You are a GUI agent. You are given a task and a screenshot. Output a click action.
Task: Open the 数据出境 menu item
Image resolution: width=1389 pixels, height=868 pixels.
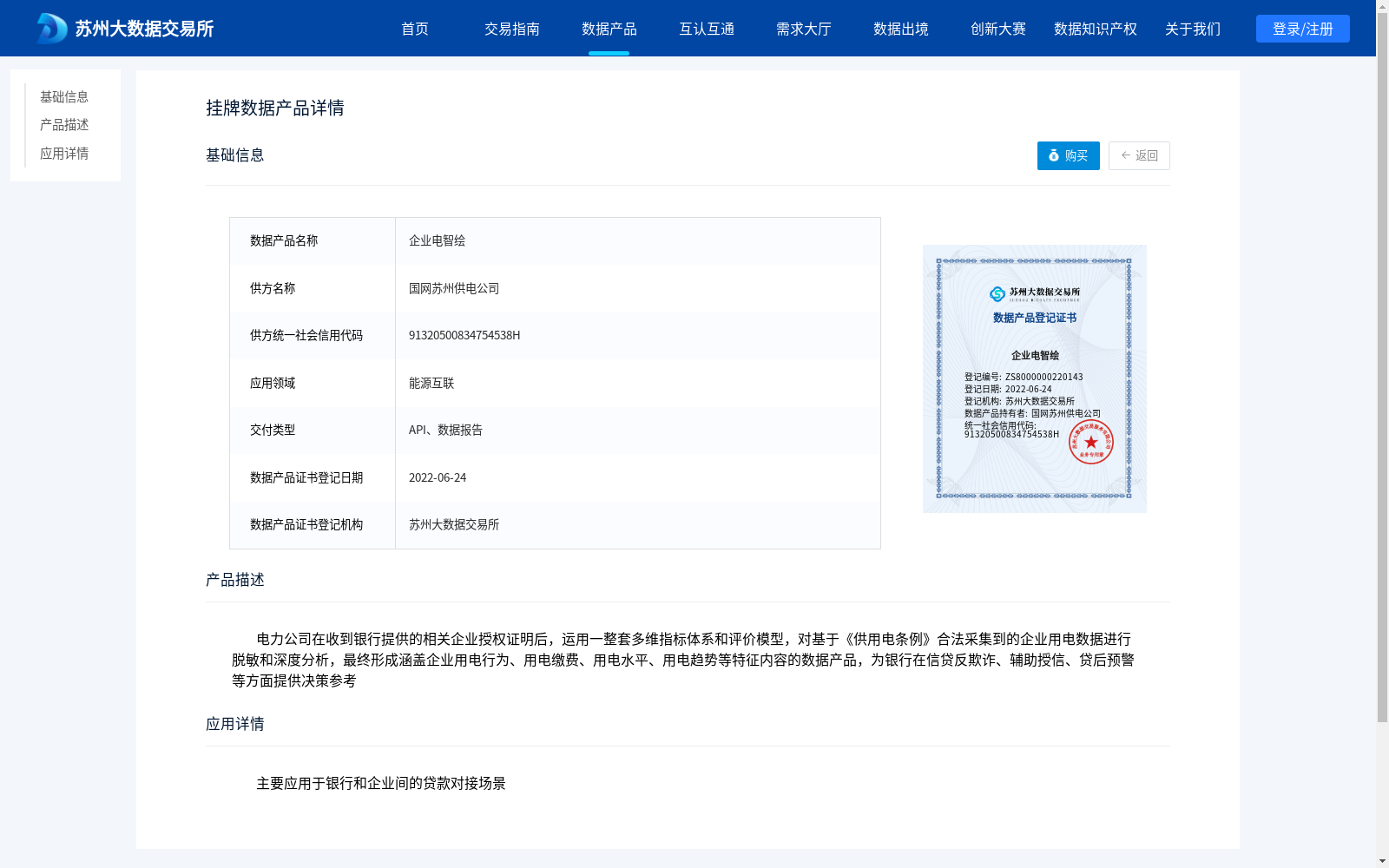[x=901, y=29]
